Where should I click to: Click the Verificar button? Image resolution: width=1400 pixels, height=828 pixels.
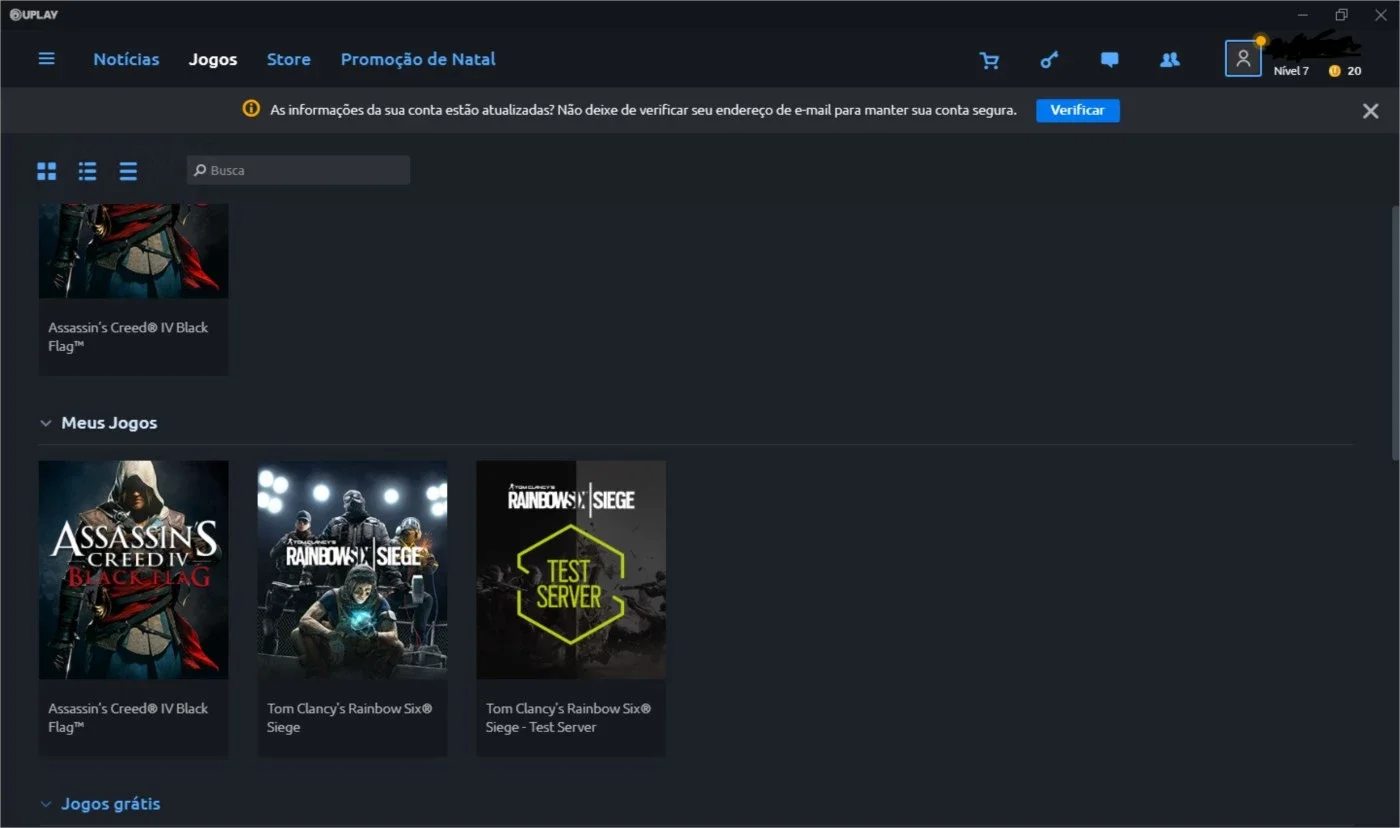[1078, 110]
